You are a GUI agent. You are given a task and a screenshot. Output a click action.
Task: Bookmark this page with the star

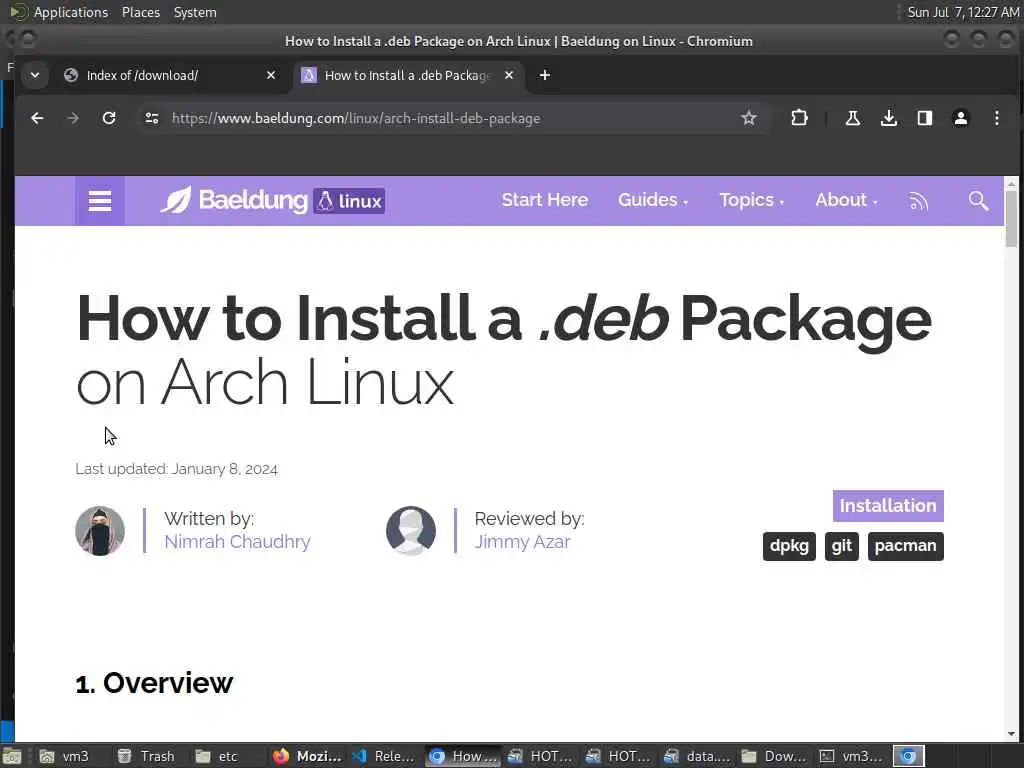[748, 118]
